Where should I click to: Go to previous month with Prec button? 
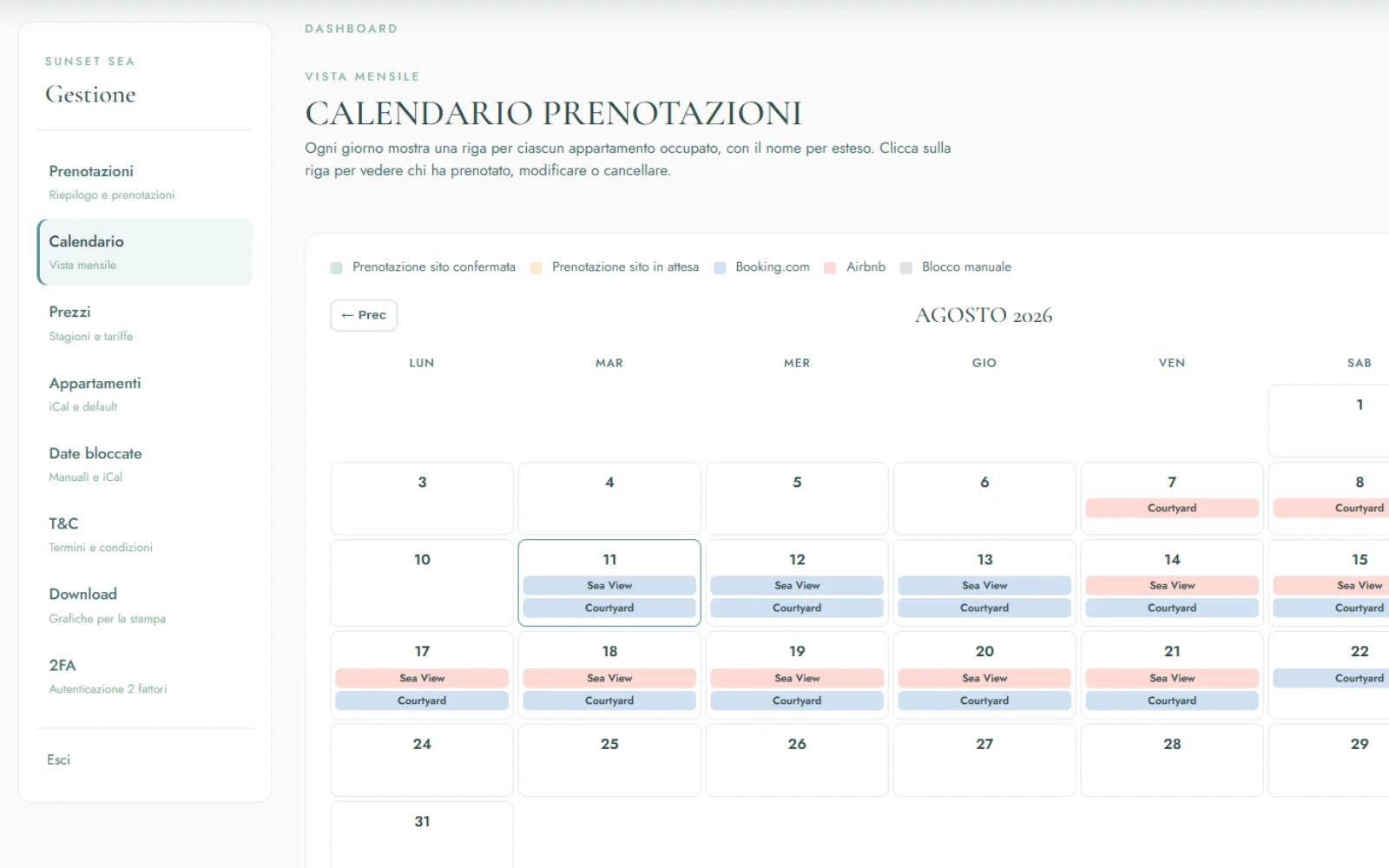coord(364,315)
